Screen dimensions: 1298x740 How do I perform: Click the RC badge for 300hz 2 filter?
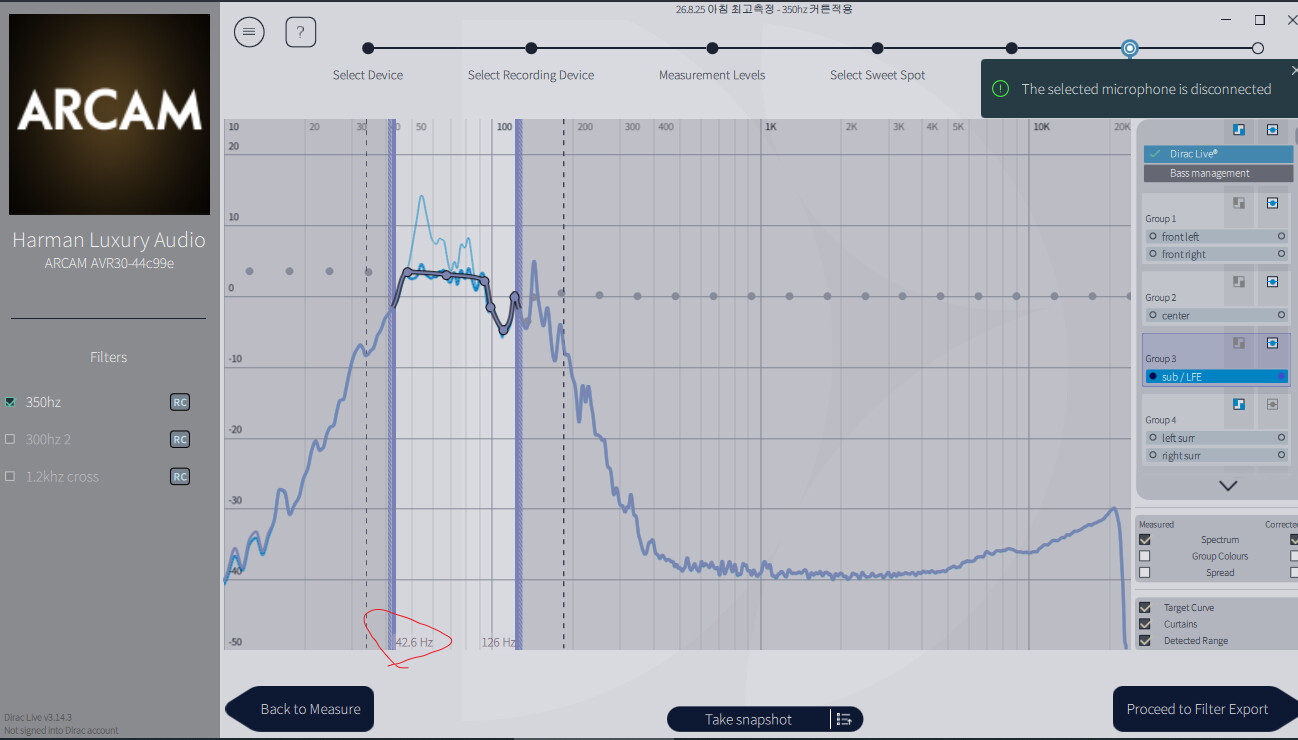(x=180, y=439)
